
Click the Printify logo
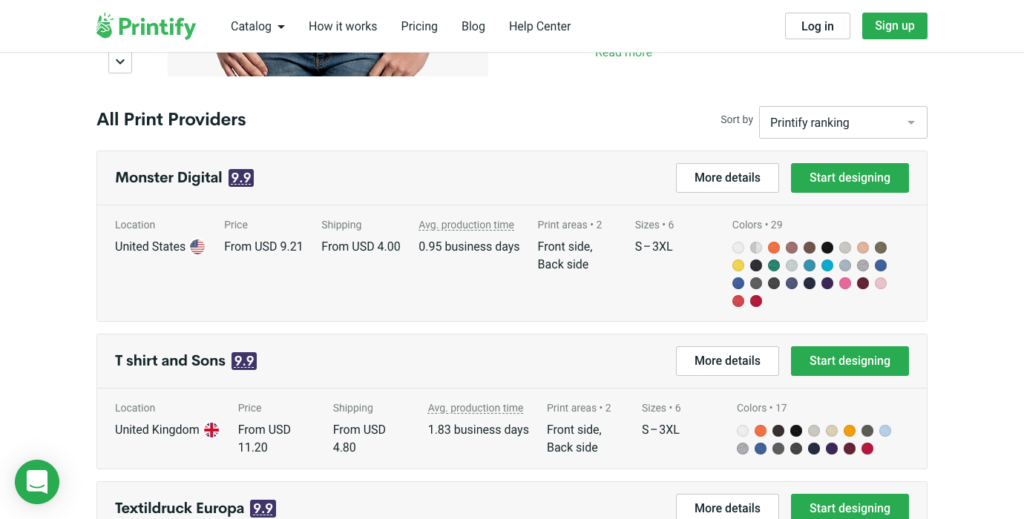[x=146, y=26]
